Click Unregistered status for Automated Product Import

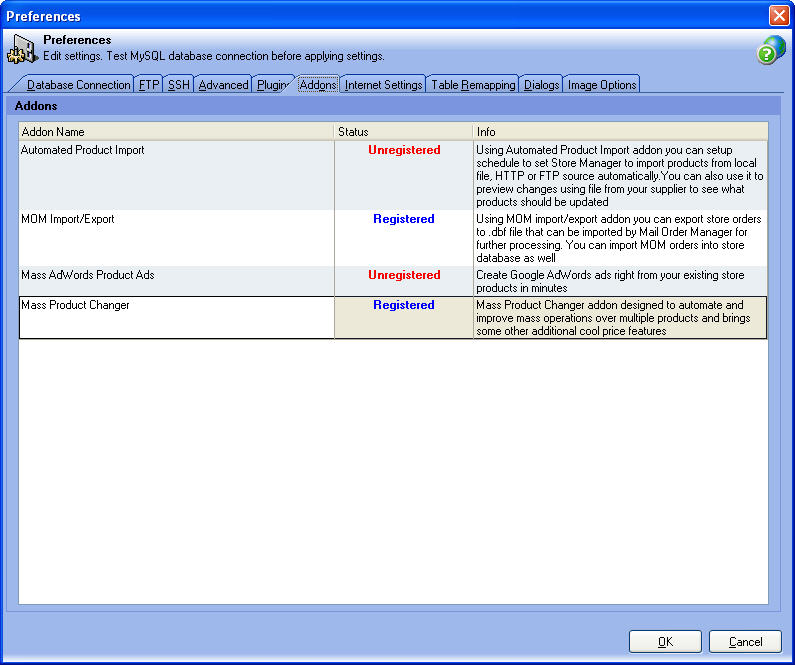point(404,150)
